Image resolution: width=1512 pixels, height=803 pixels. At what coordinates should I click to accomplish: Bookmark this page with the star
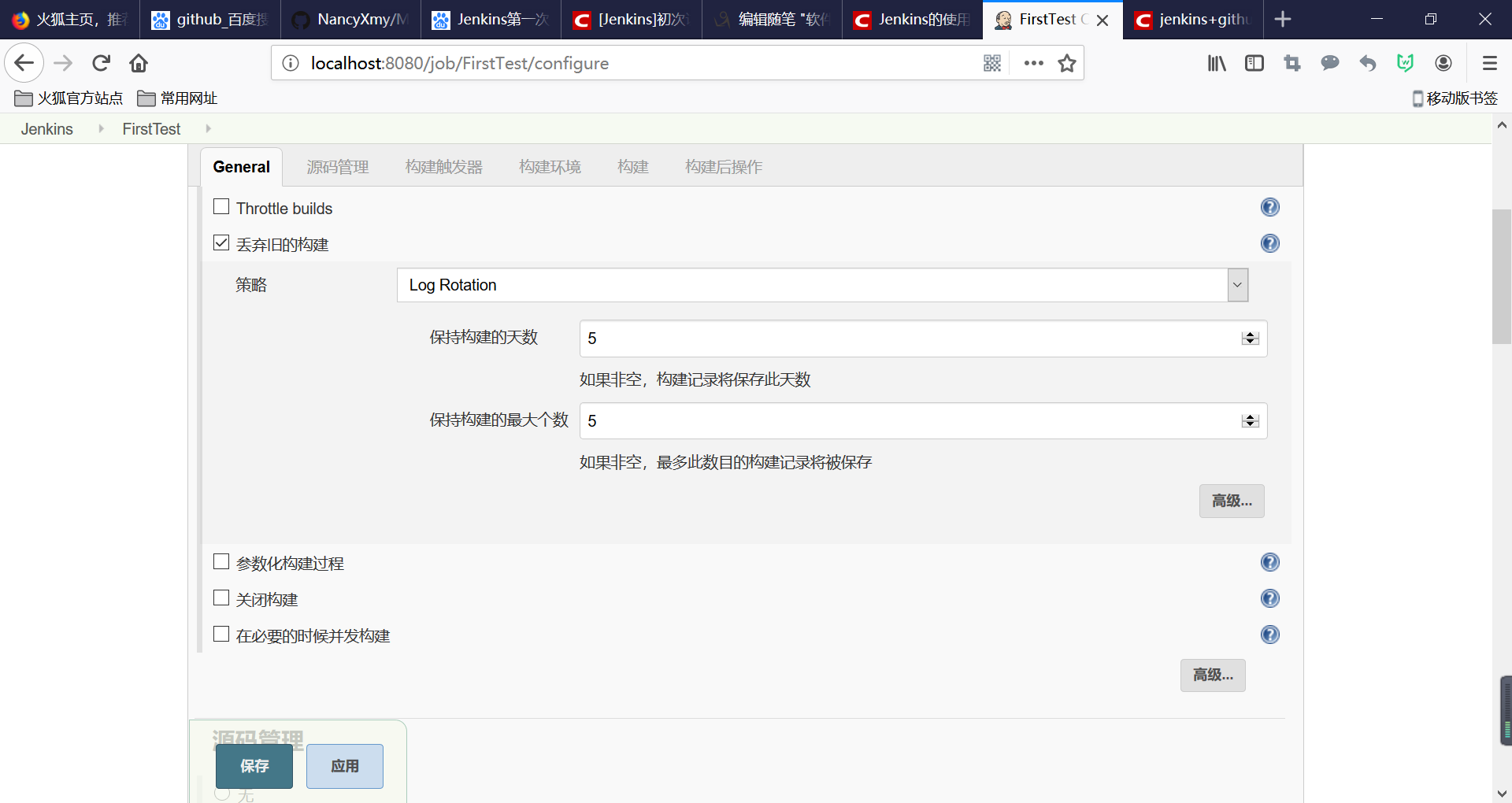1067,63
